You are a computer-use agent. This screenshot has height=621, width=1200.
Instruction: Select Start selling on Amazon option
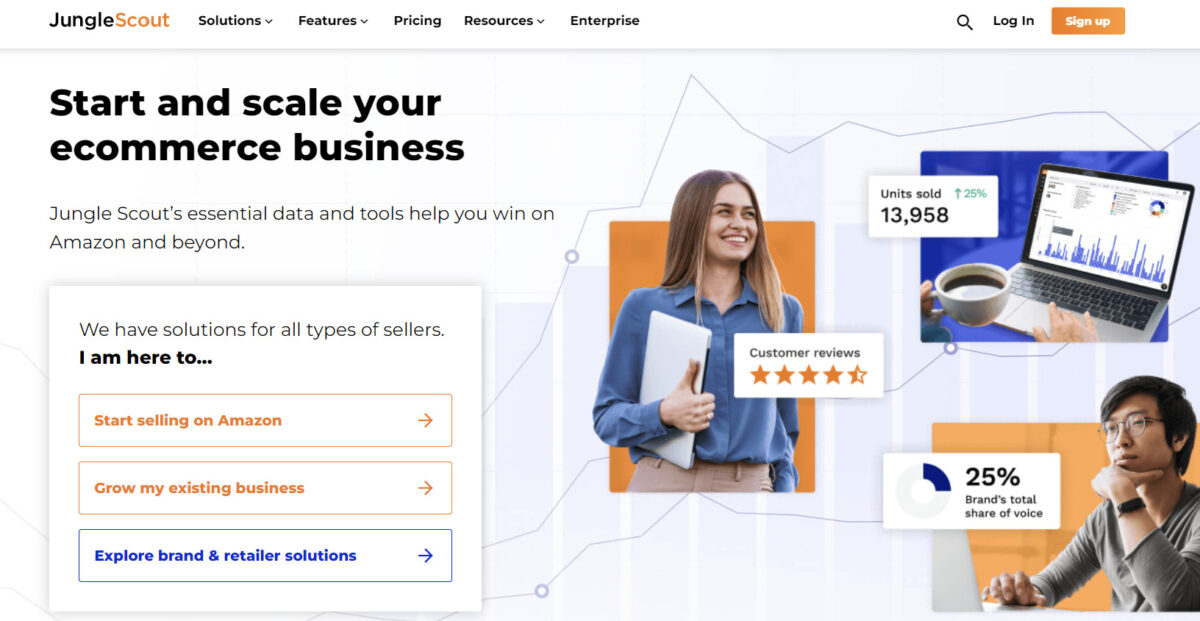click(x=265, y=420)
